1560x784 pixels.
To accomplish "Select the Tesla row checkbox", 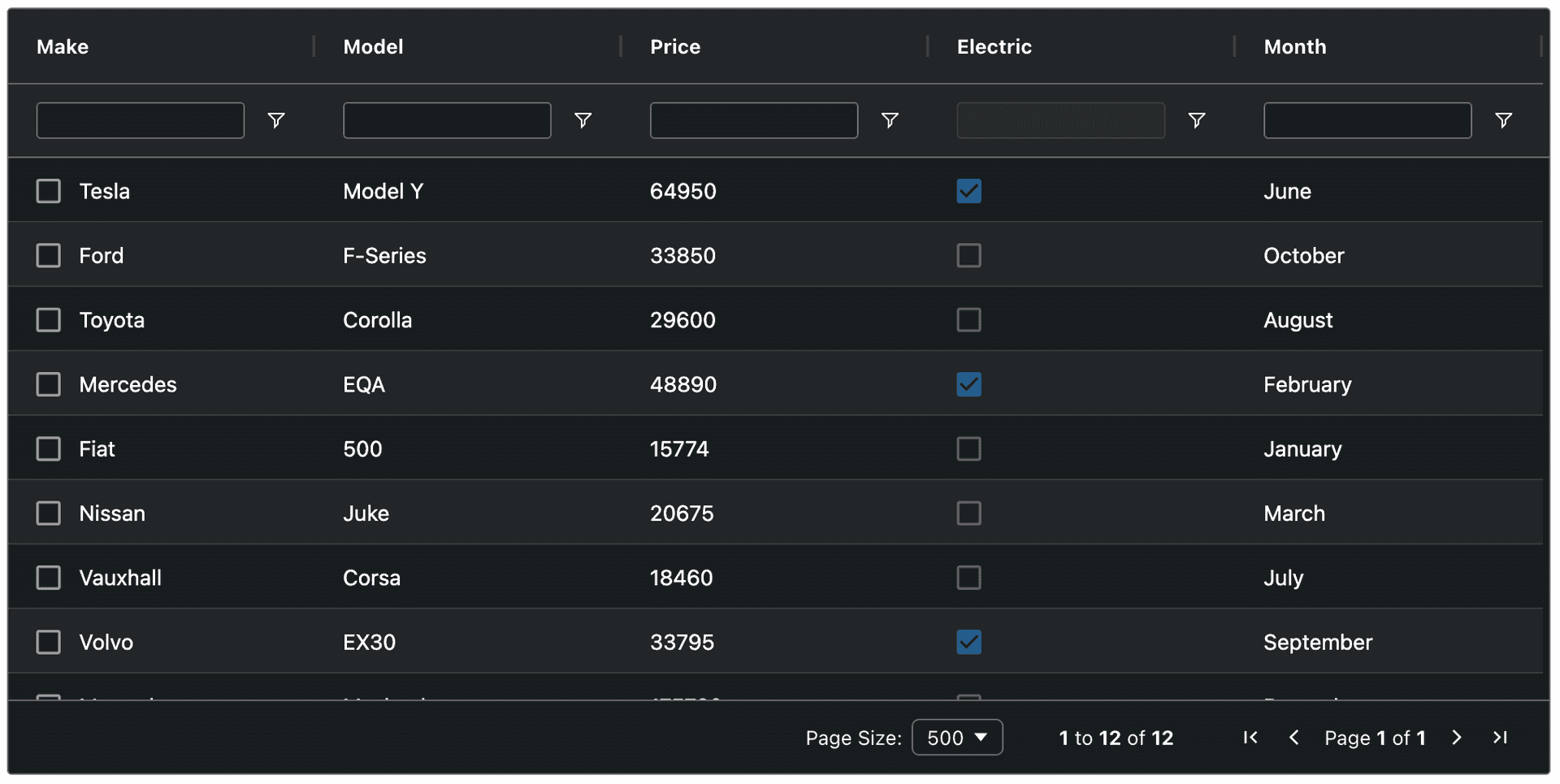I will click(49, 191).
